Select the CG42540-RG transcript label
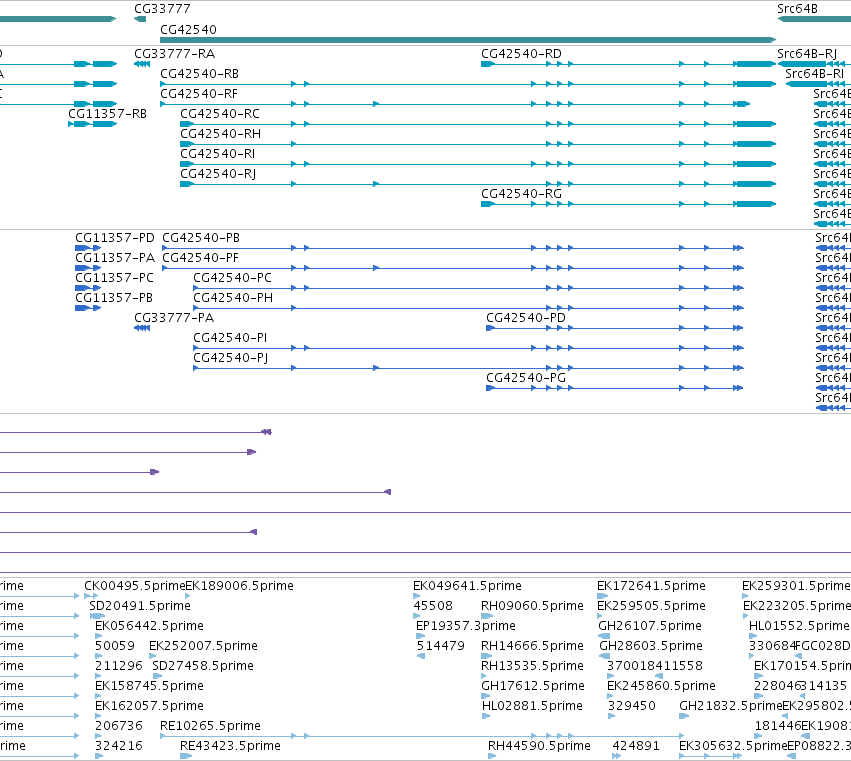Viewport: 851px width, 761px height. [x=522, y=194]
